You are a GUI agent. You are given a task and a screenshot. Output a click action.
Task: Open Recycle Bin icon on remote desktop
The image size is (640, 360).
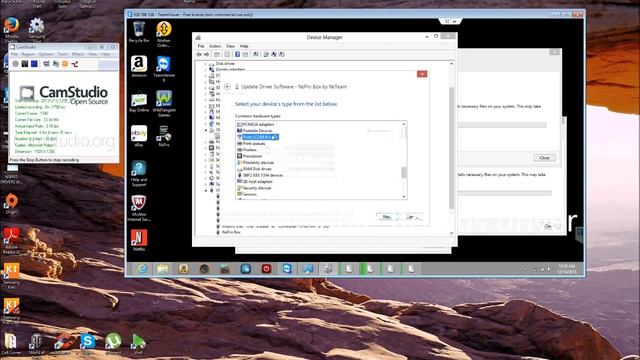pos(139,32)
